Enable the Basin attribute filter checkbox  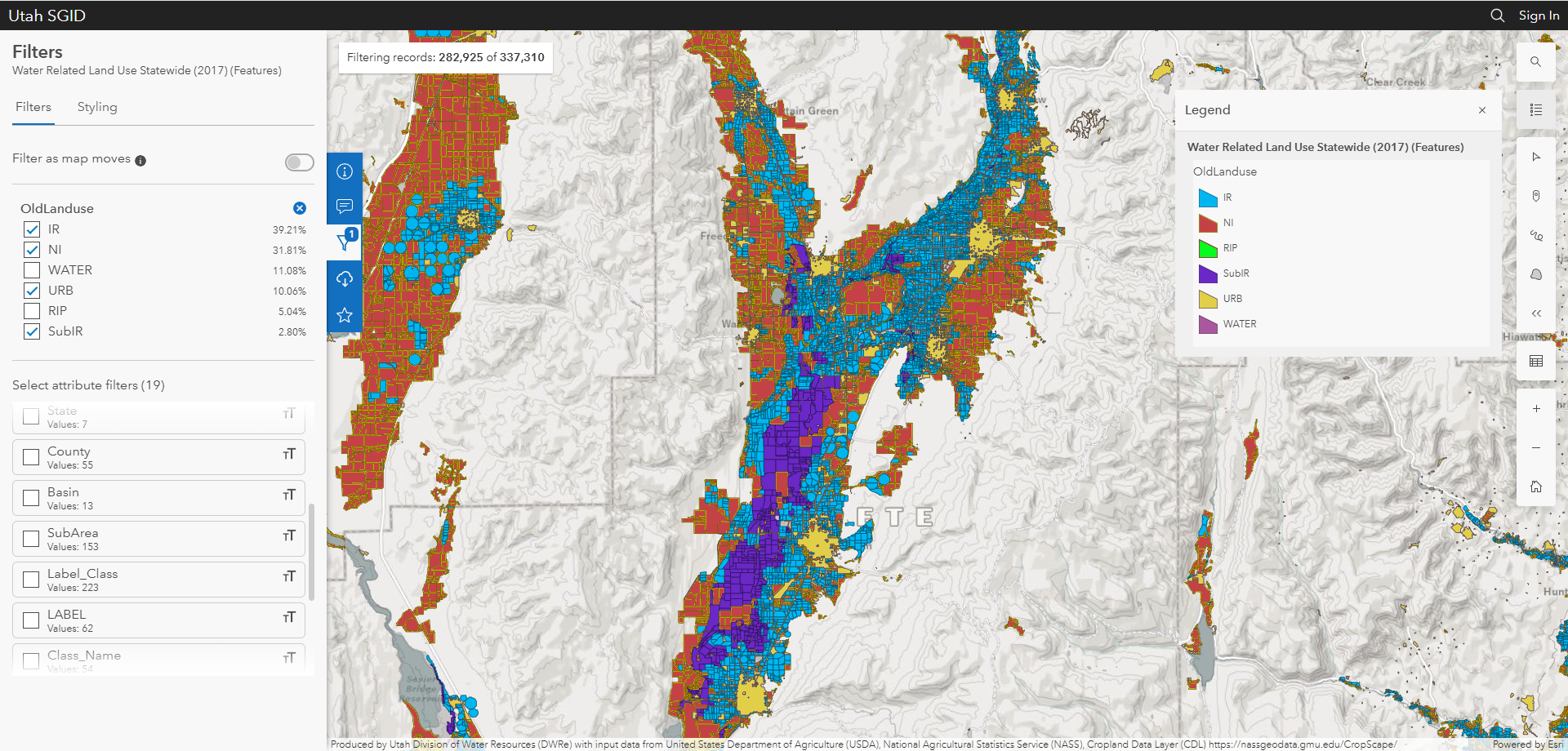click(x=31, y=498)
